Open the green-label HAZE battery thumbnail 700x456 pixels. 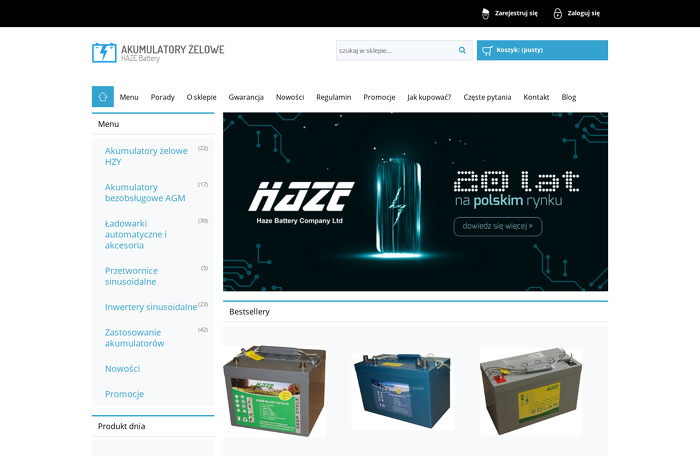(275, 391)
